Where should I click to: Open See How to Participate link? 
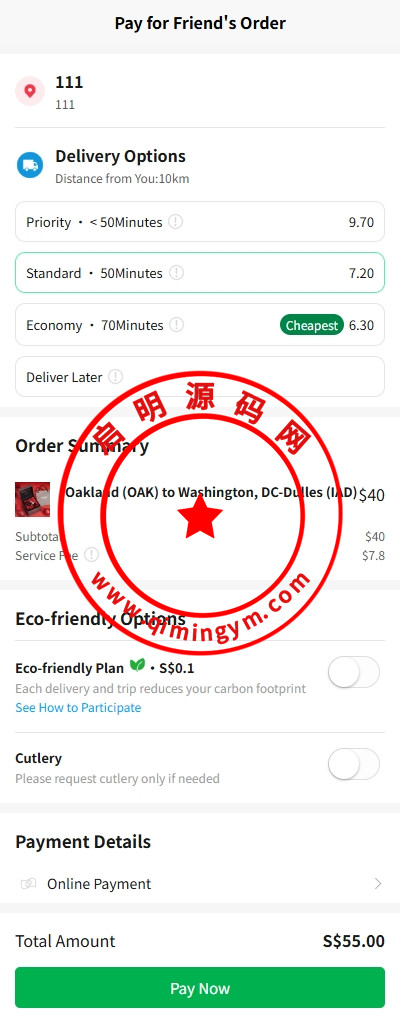(78, 707)
